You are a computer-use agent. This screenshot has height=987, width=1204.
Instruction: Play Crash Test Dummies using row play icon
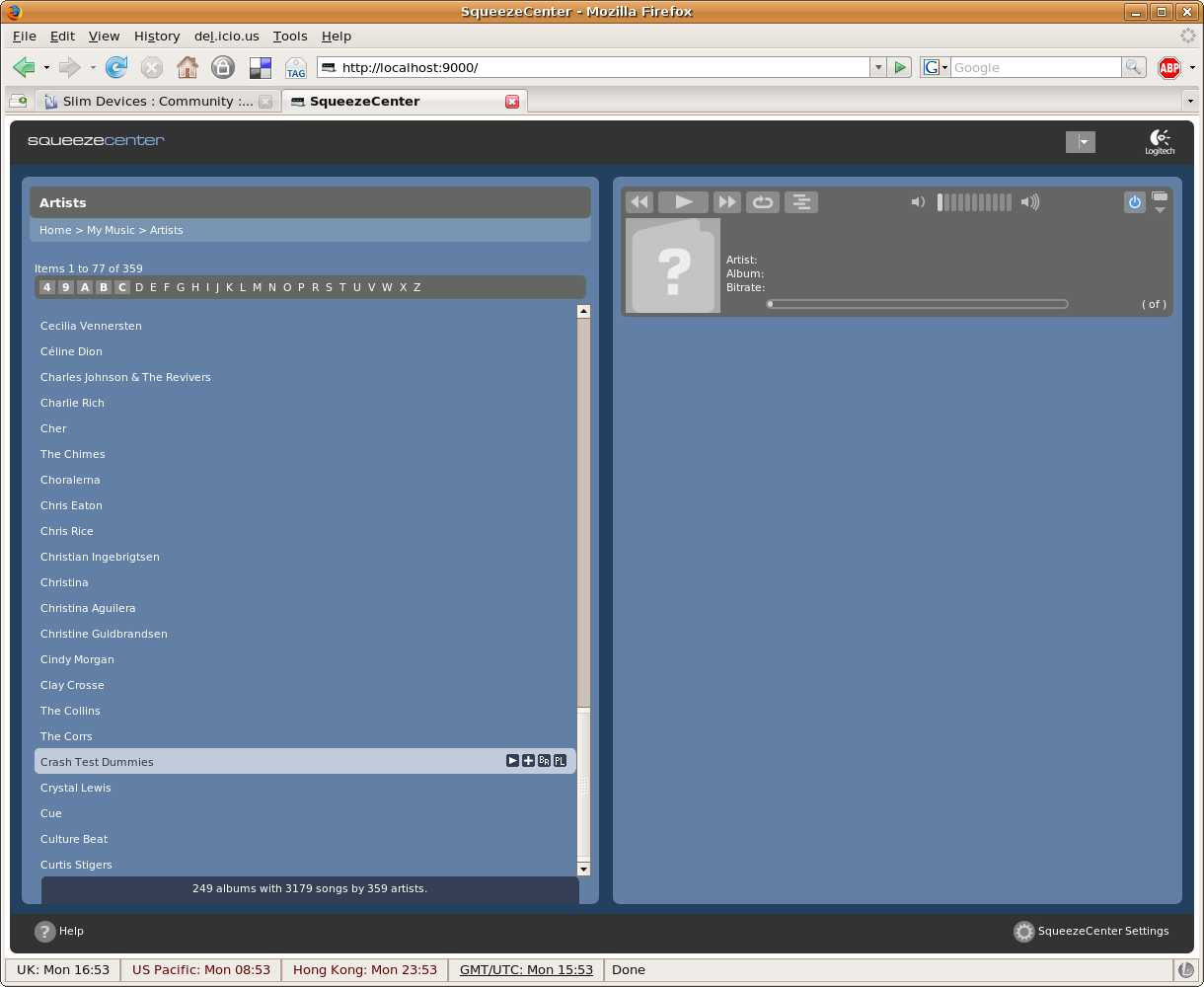512,761
